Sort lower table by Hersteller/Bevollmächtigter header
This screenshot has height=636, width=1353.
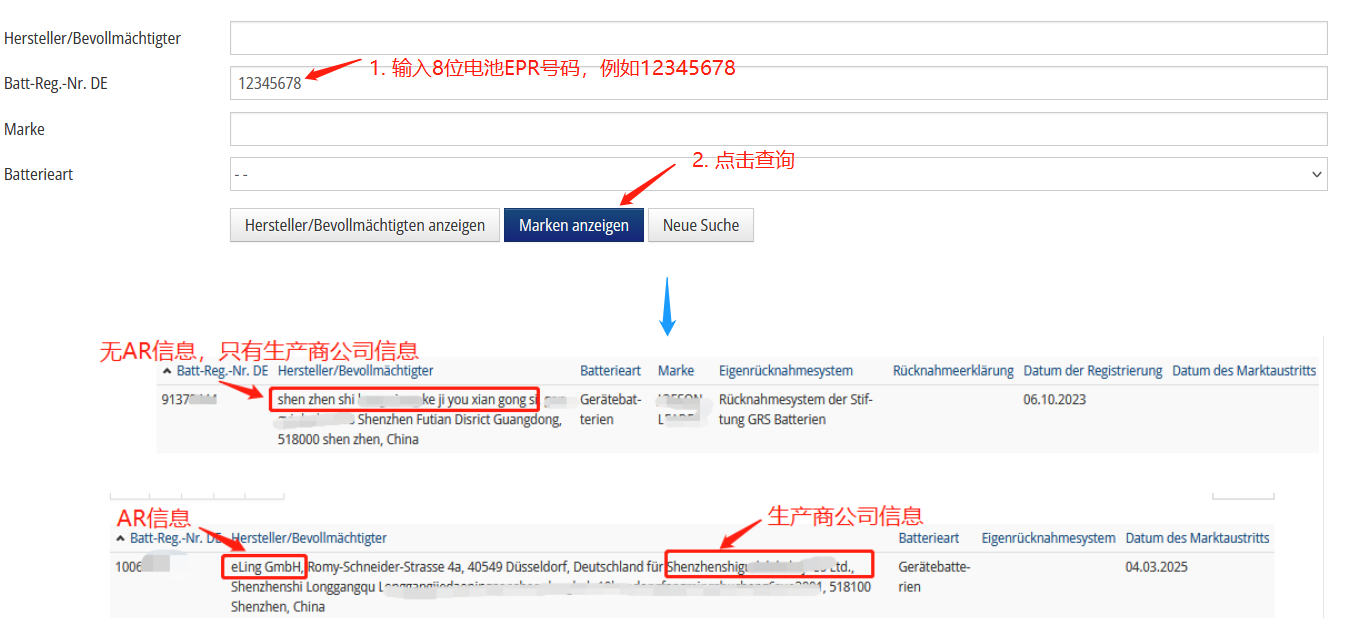click(x=308, y=538)
